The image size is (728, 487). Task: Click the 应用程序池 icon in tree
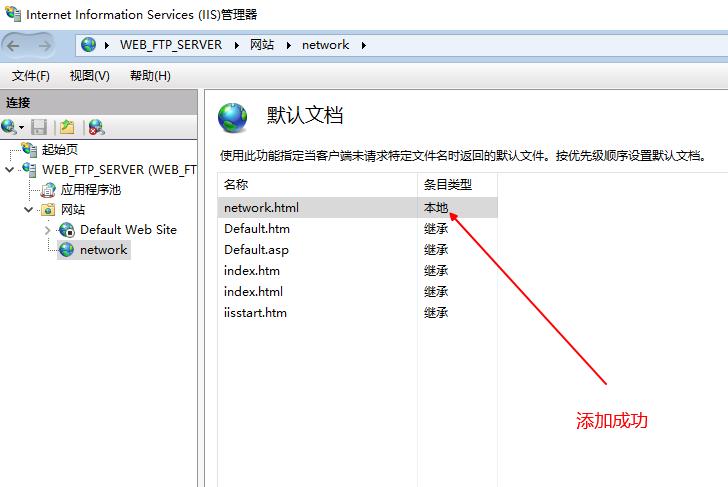pyautogui.click(x=48, y=189)
